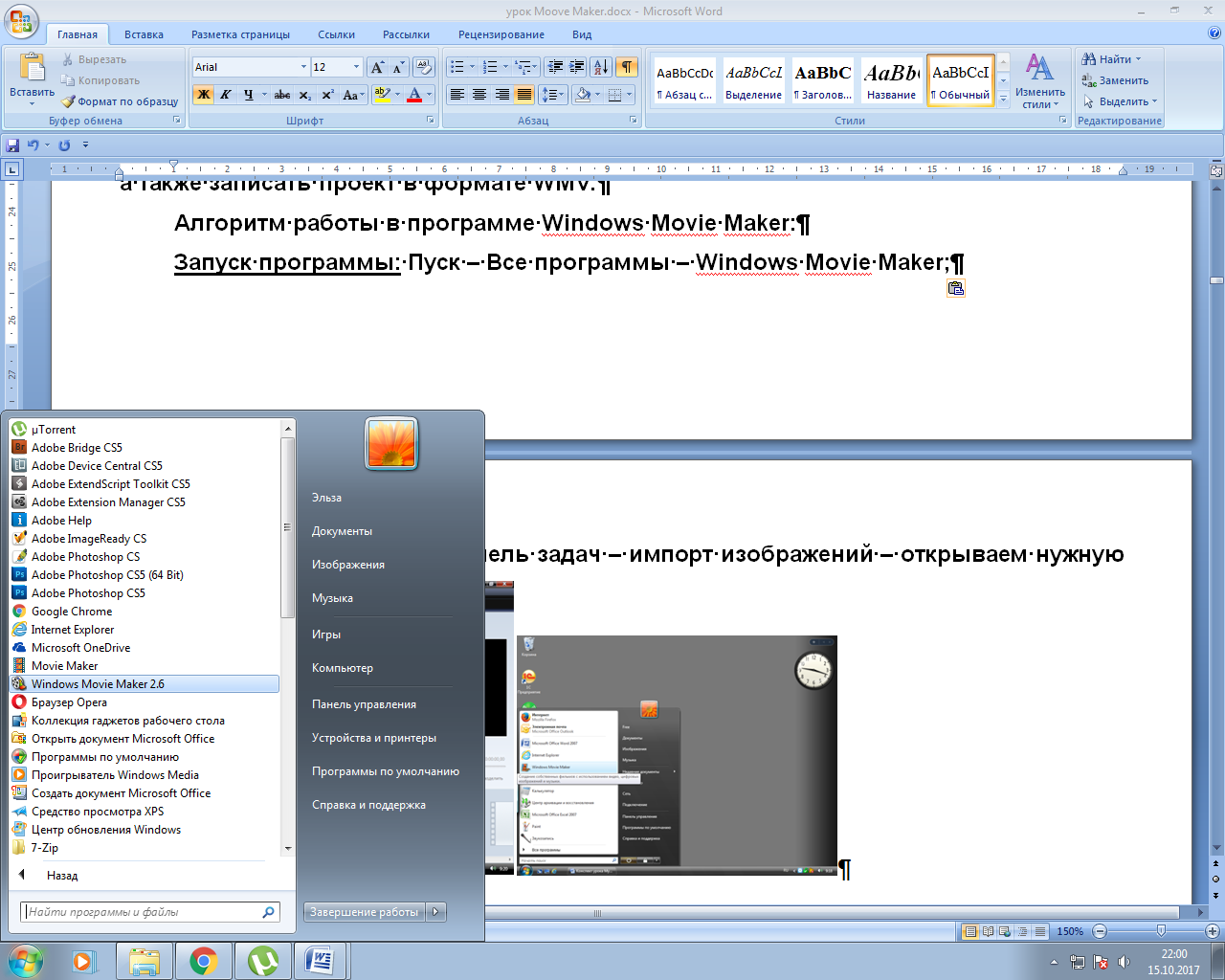Viewport: 1225px width, 980px height.
Task: Toggle italic formatting (К)
Action: pos(226,95)
